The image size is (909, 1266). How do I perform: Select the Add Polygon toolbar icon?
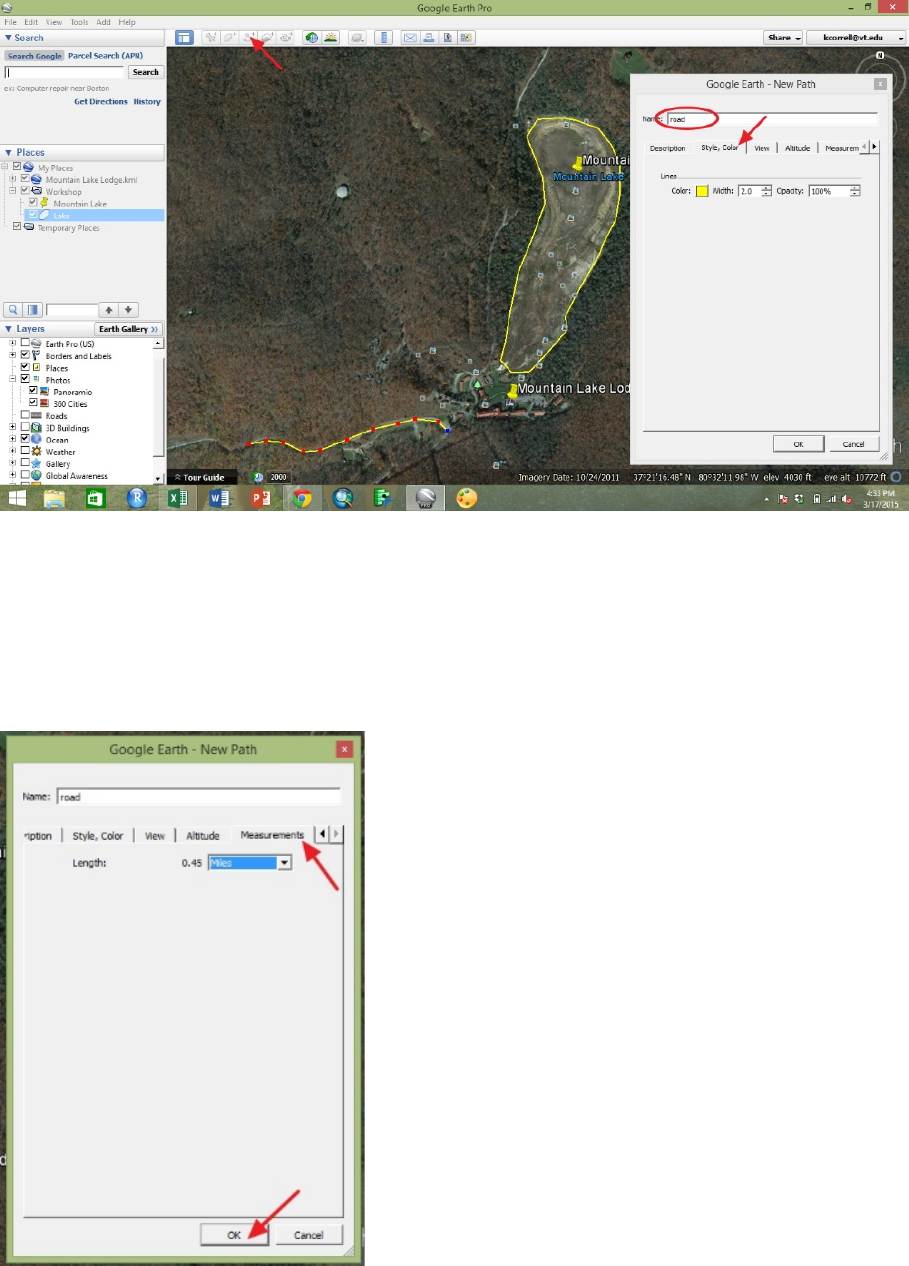pyautogui.click(x=229, y=37)
